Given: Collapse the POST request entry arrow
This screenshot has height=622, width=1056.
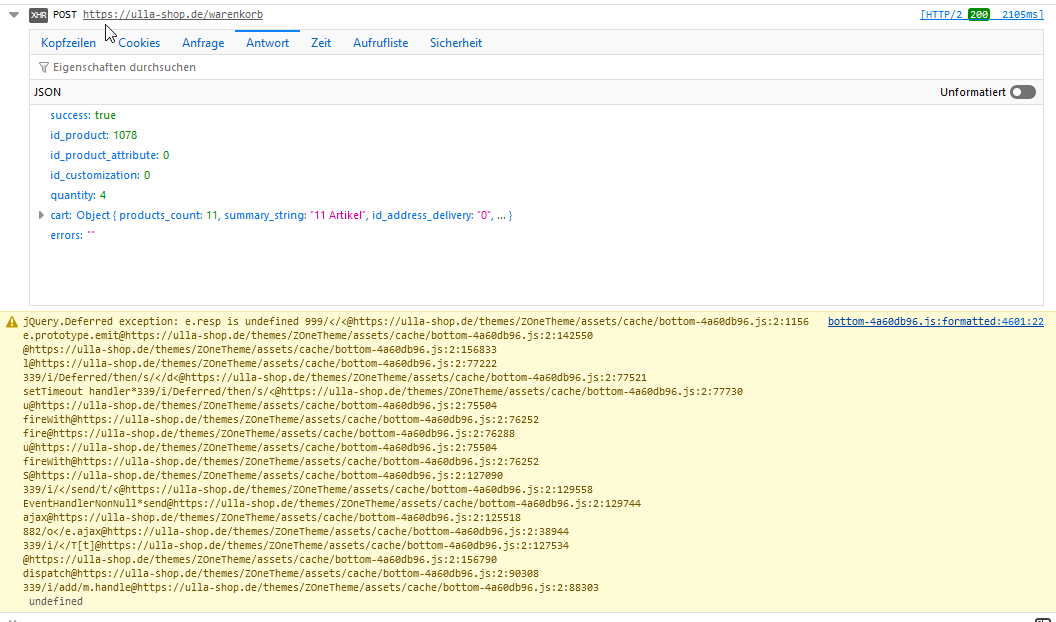Looking at the screenshot, I should [x=13, y=15].
